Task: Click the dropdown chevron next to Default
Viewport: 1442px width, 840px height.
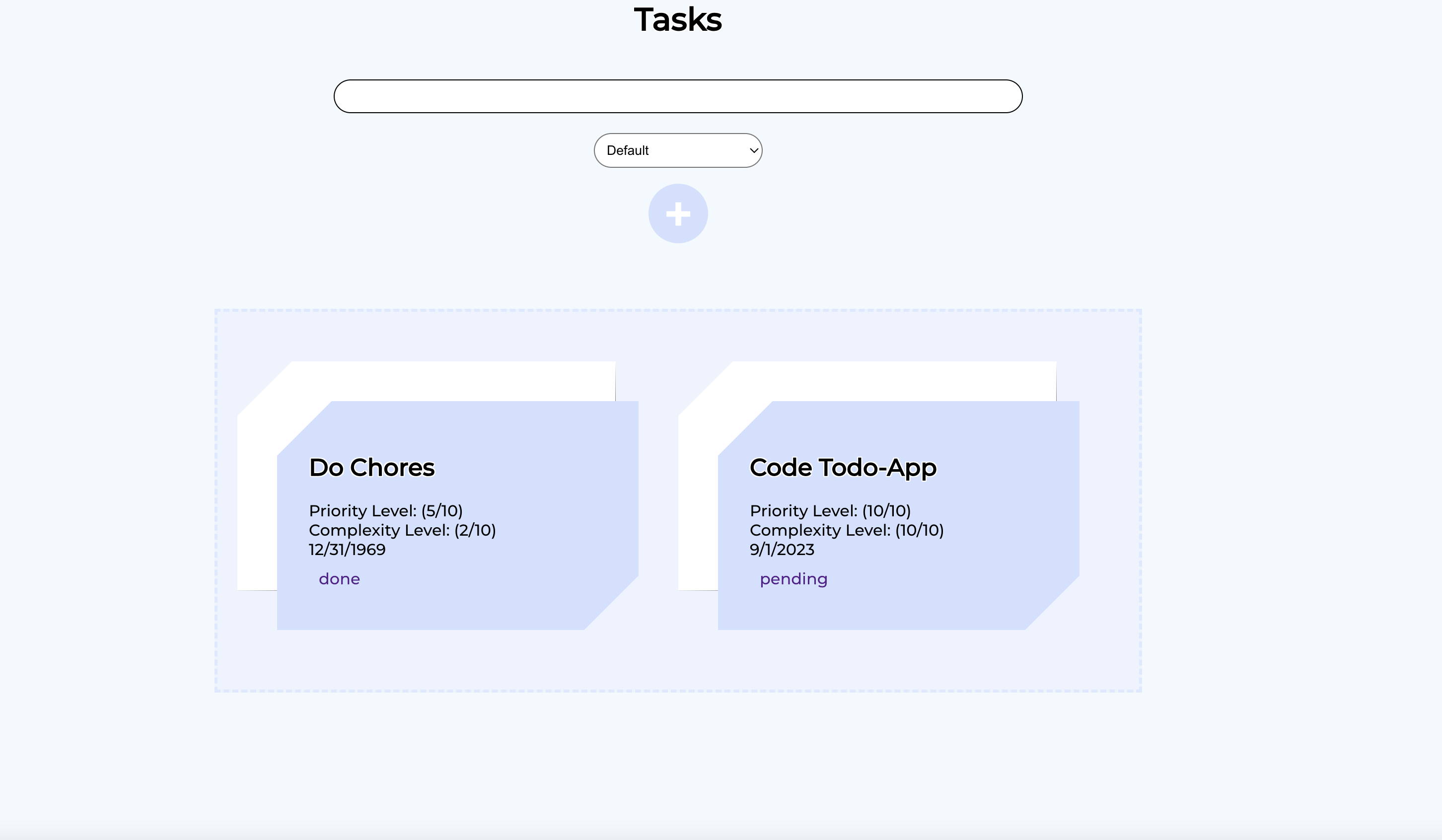Action: (x=752, y=150)
